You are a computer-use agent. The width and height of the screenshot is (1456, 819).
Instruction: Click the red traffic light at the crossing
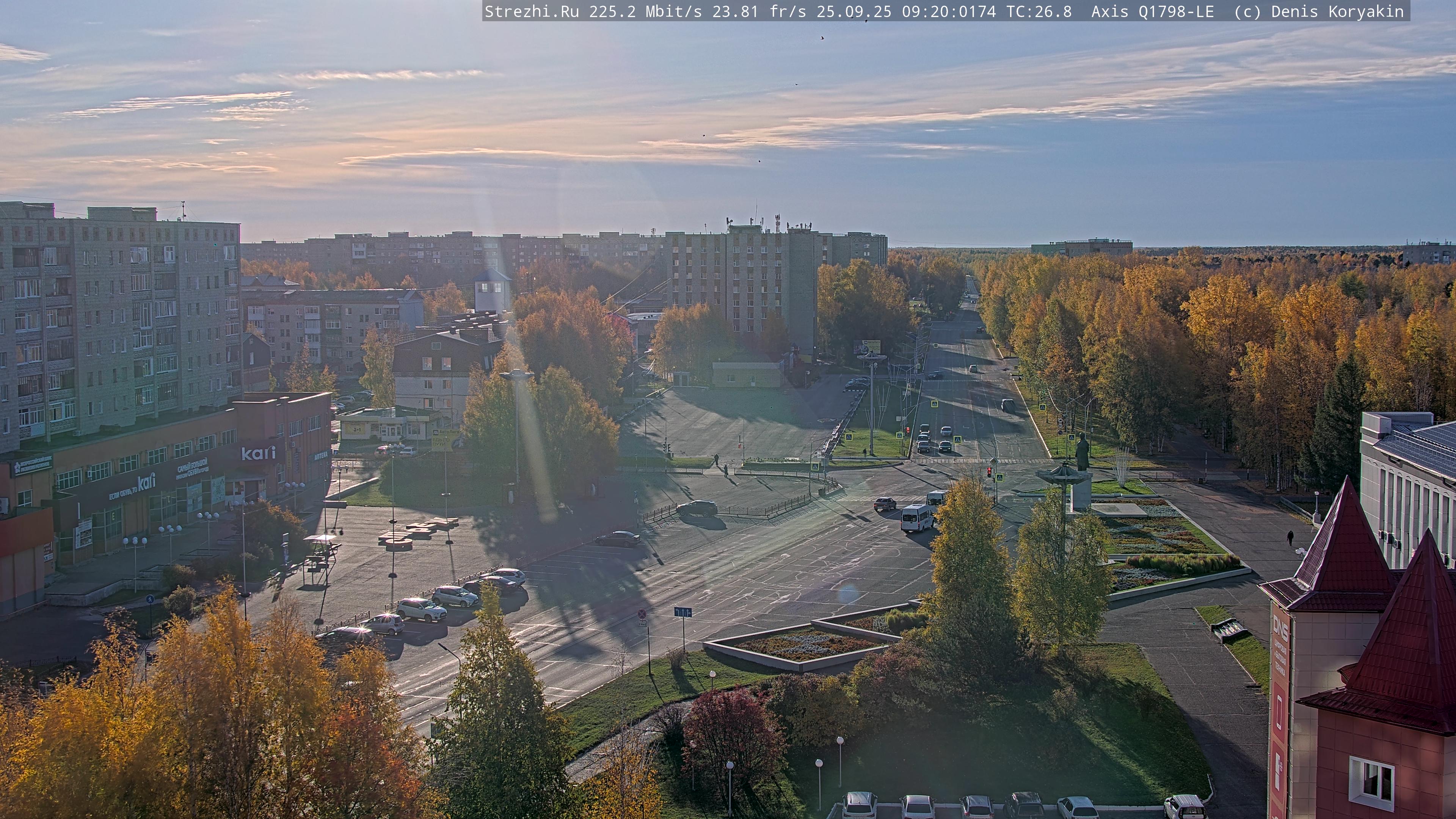click(988, 472)
